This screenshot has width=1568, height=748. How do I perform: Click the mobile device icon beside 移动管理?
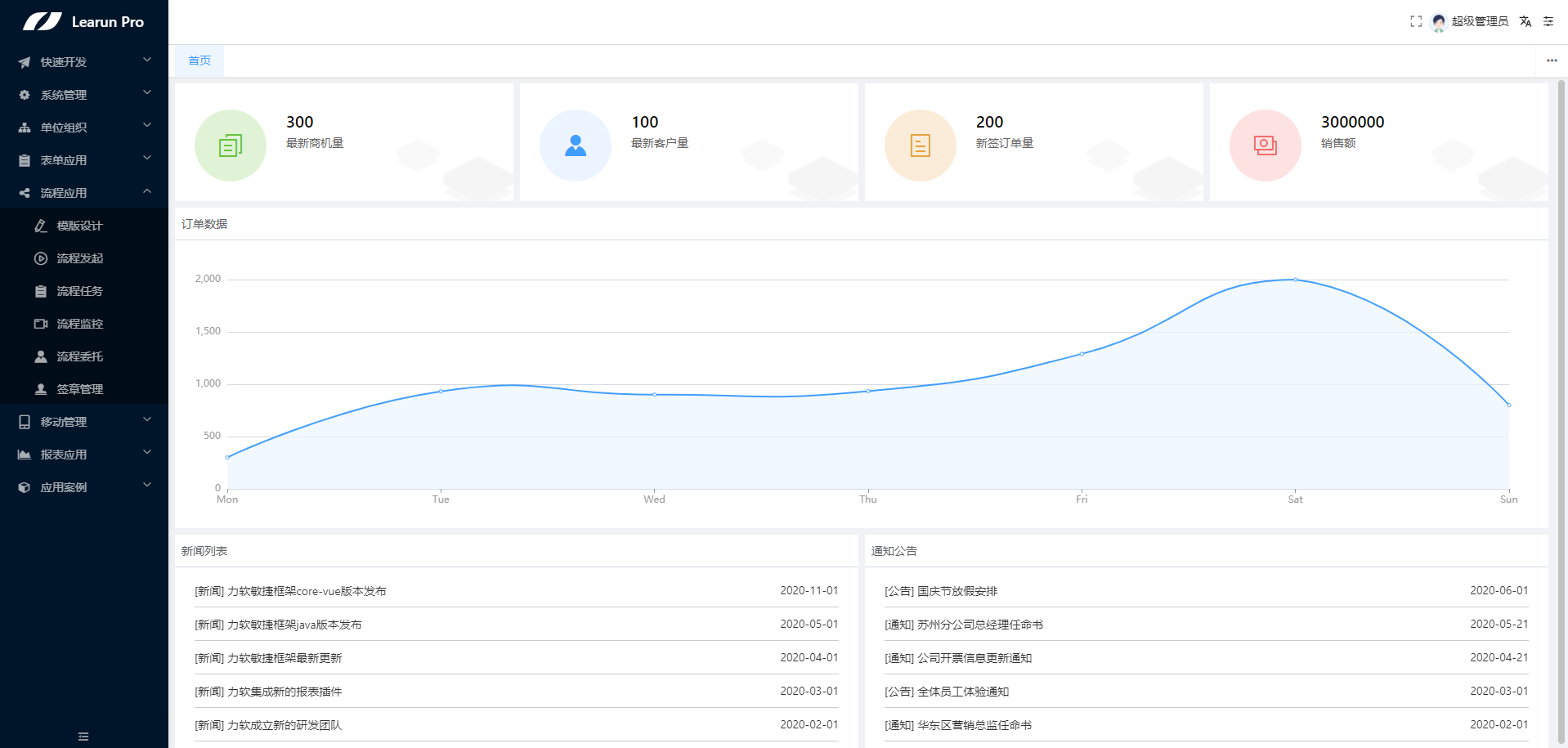pyautogui.click(x=25, y=422)
